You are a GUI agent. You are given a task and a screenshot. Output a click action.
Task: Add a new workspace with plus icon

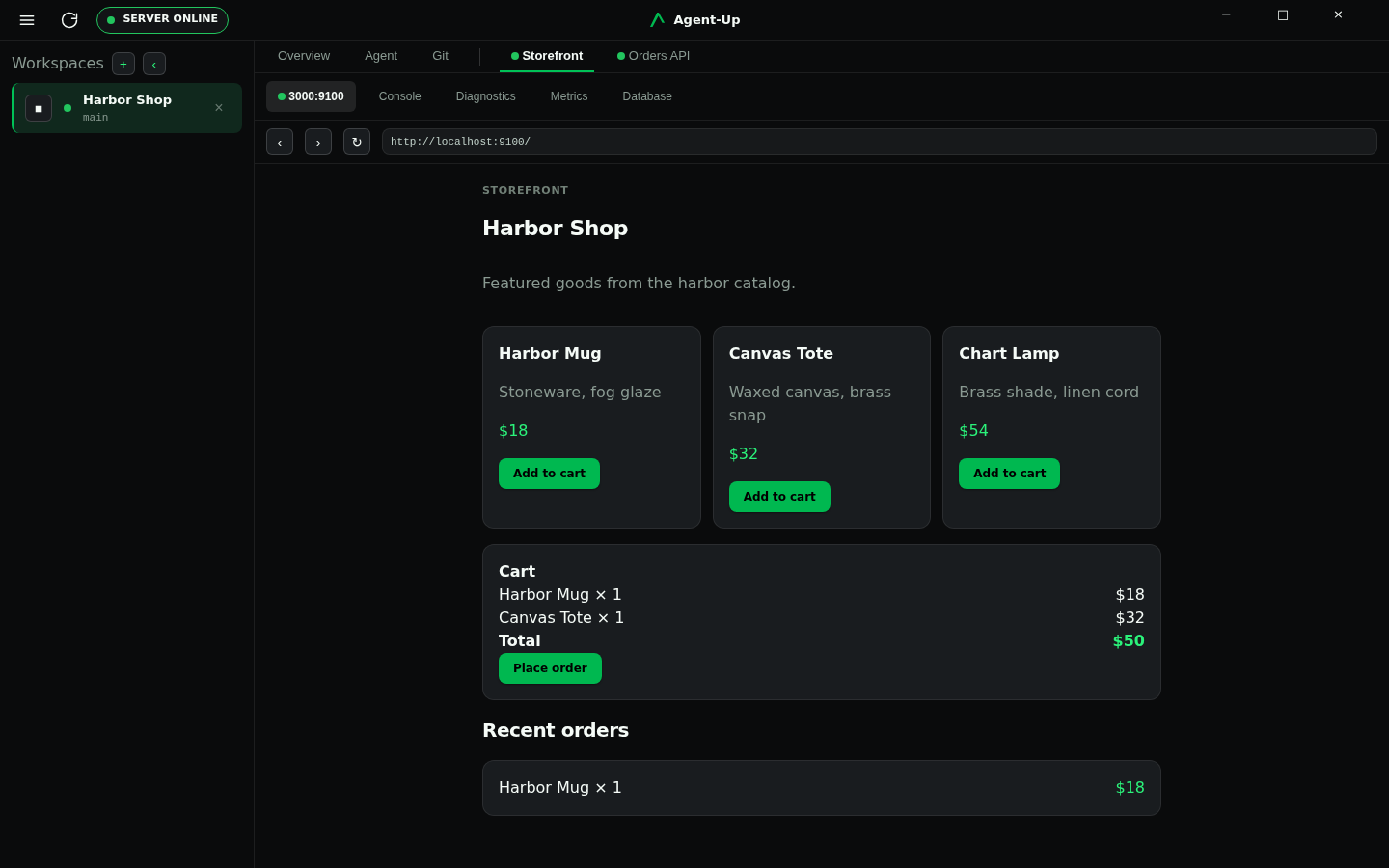pos(123,64)
